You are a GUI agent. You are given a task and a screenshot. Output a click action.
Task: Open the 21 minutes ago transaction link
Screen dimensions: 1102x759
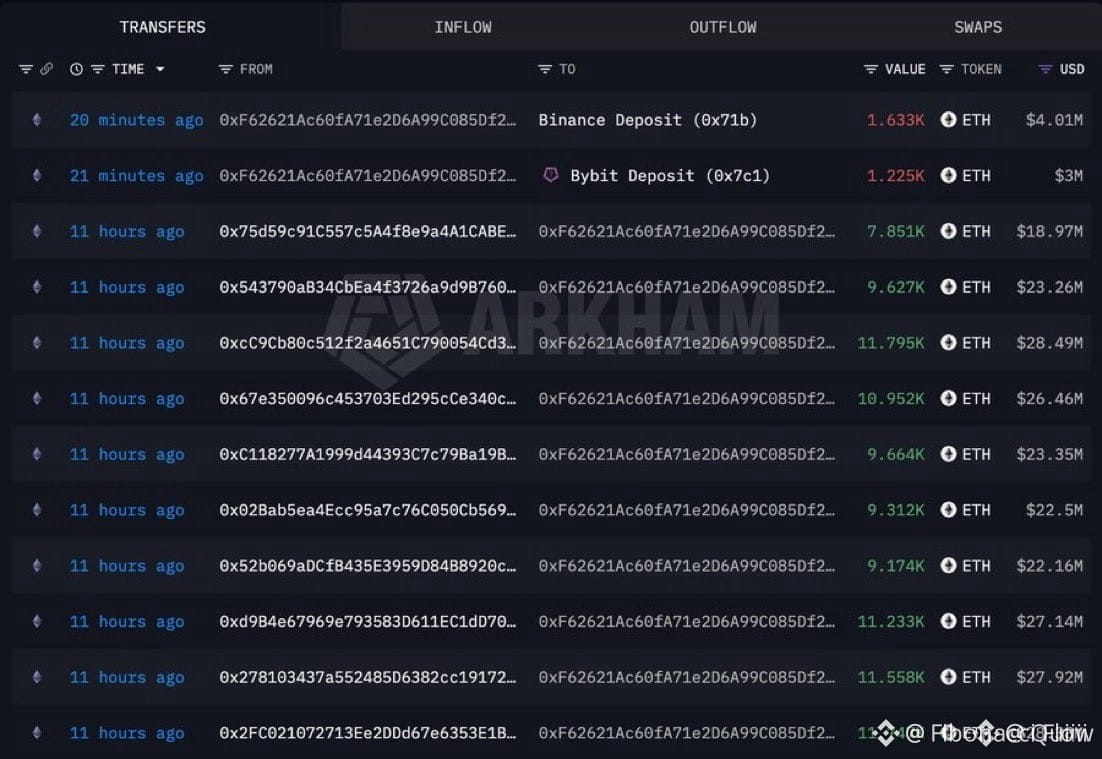(136, 176)
